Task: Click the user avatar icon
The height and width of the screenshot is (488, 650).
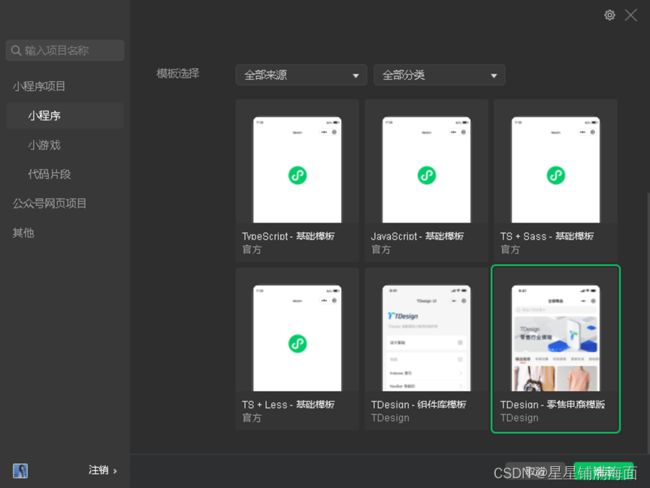Action: point(20,471)
